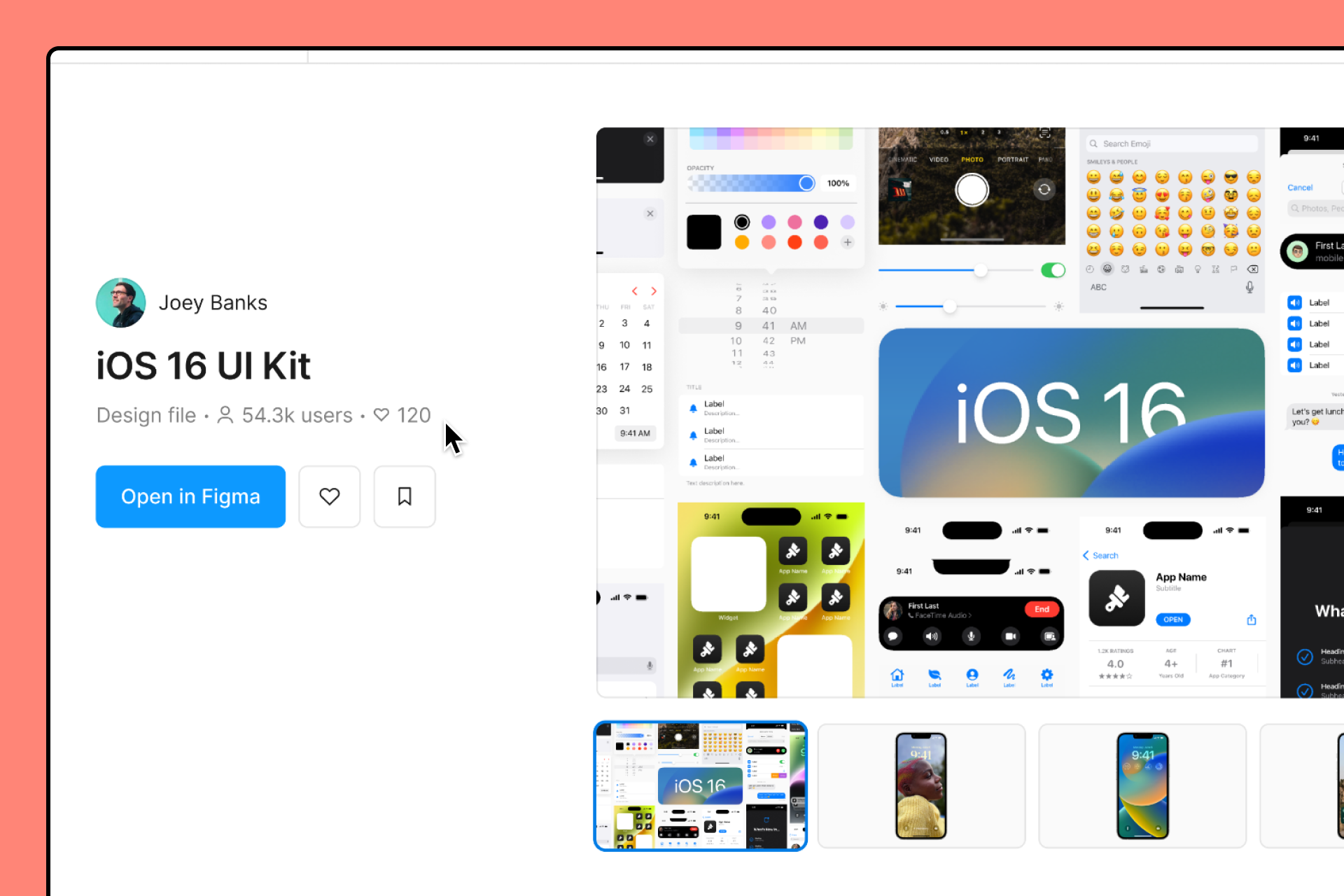Click the large black color swatch
Image resolution: width=1344 pixels, height=896 pixels.
click(x=703, y=232)
